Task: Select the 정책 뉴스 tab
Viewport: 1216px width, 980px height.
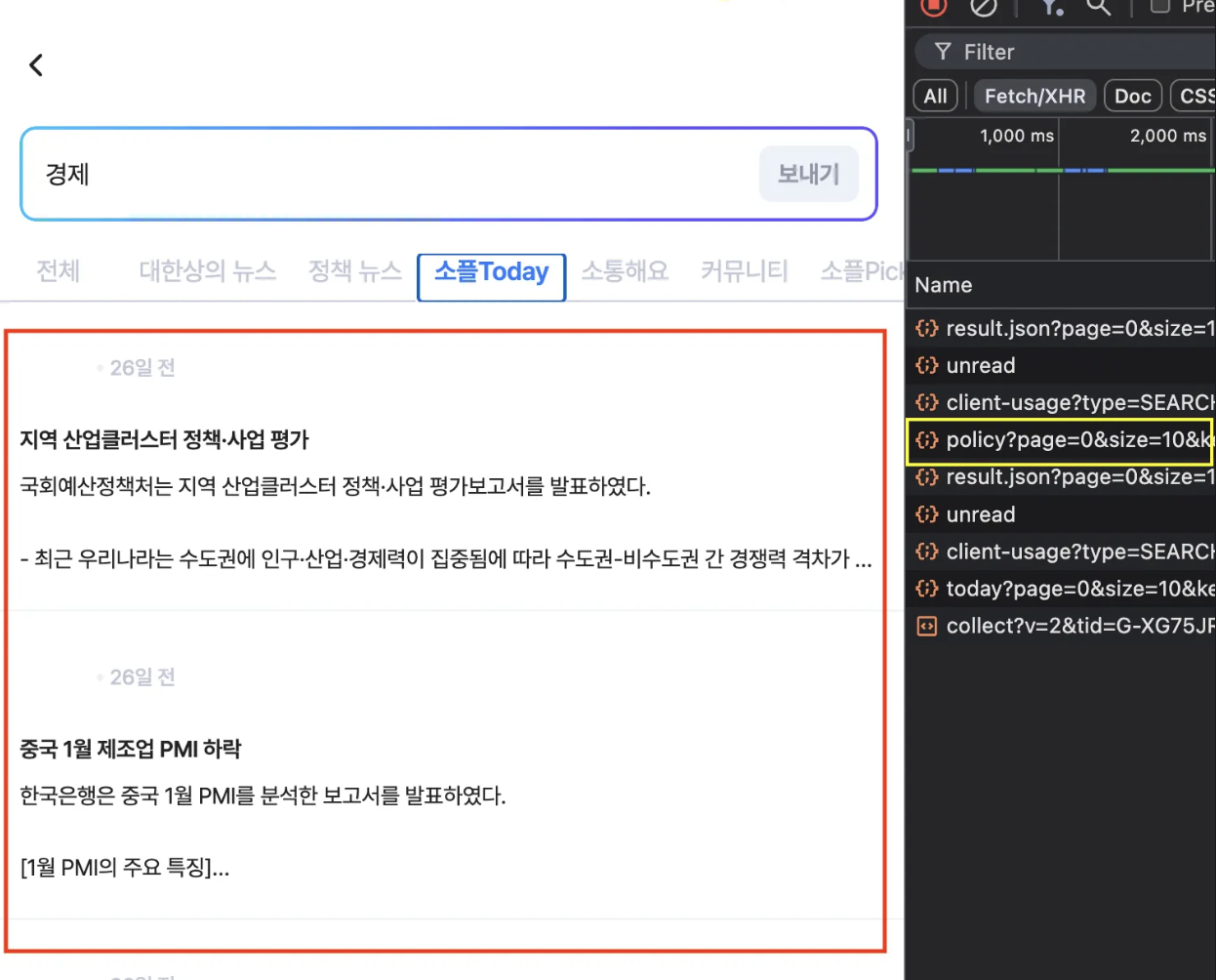Action: tap(355, 270)
